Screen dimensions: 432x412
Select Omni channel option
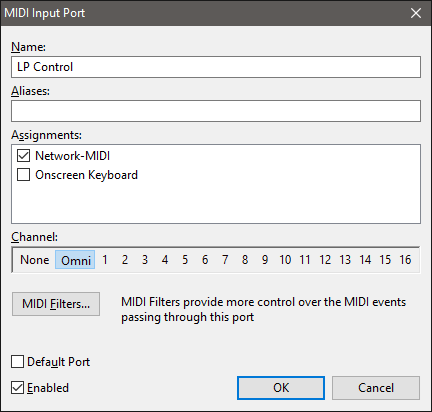pyautogui.click(x=75, y=260)
